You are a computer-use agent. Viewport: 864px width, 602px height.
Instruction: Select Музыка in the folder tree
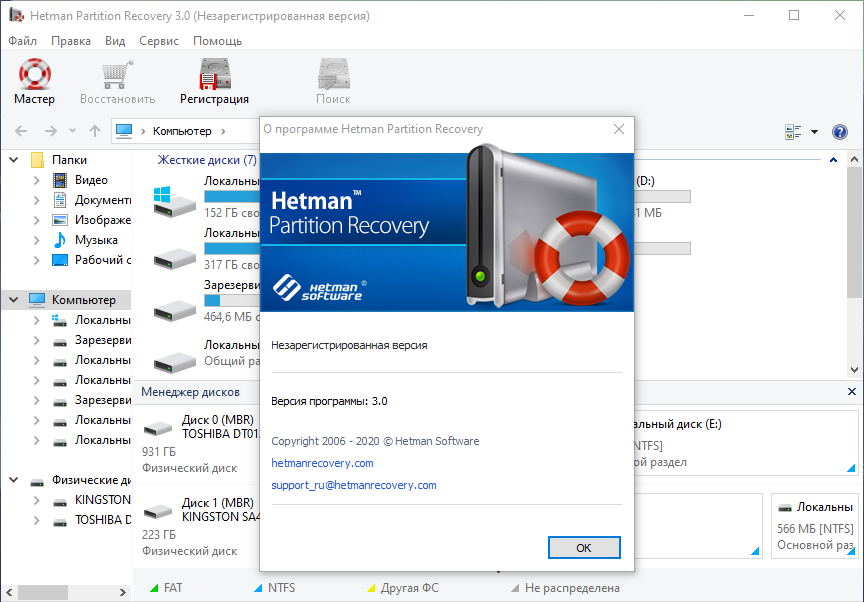pos(96,240)
